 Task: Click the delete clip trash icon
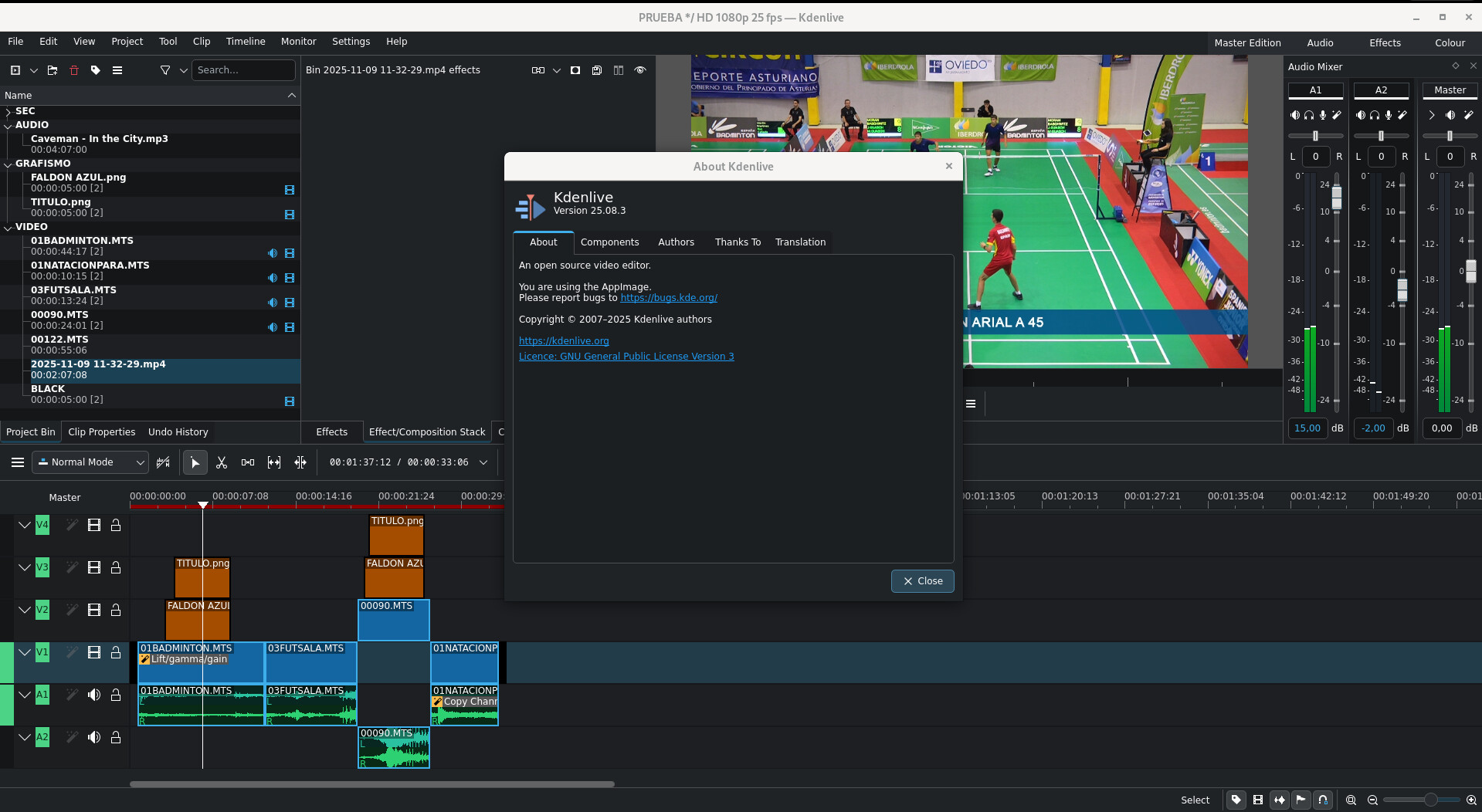(x=74, y=70)
